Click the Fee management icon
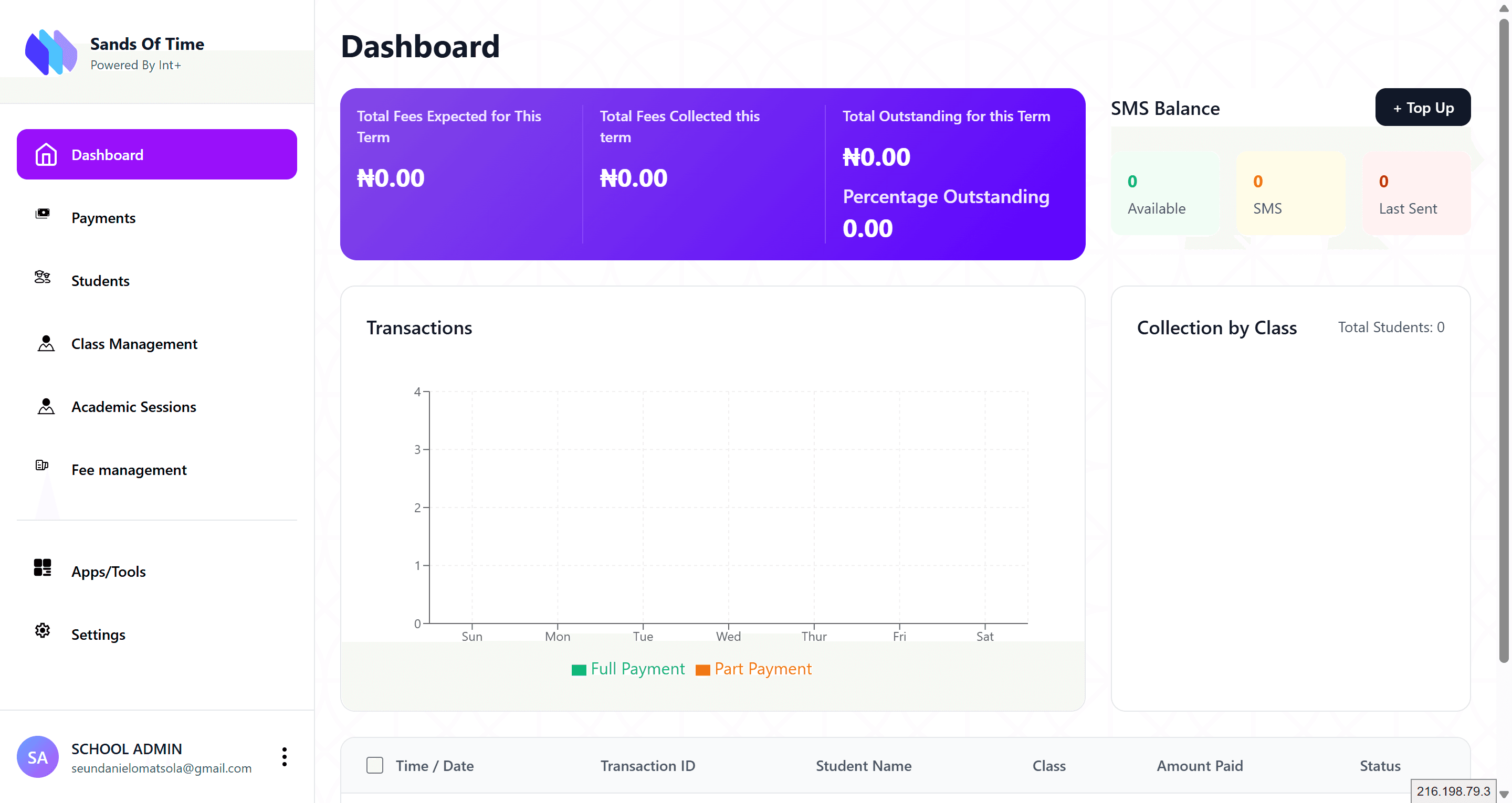The height and width of the screenshot is (803, 1512). (41, 465)
